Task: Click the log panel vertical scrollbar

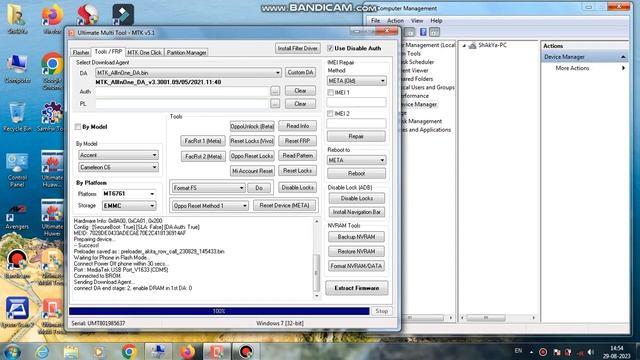Action: point(316,259)
